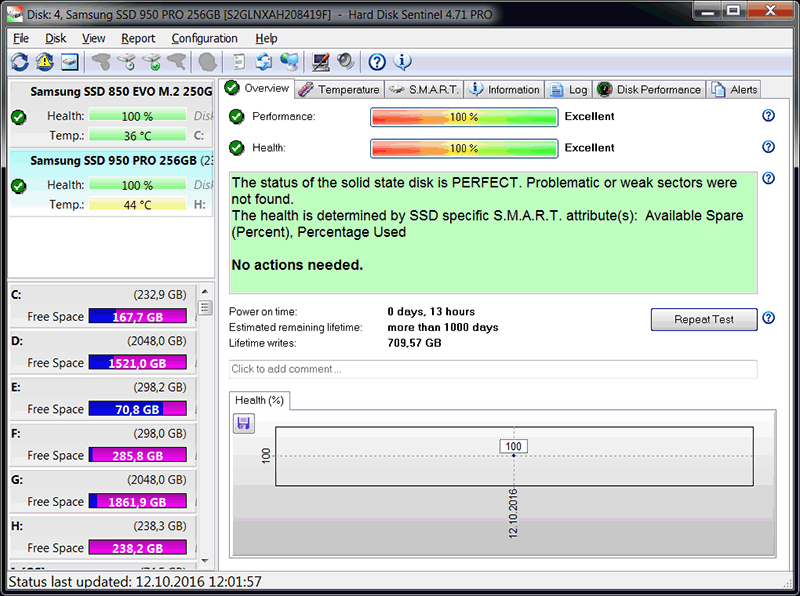Open the Report menu

pyautogui.click(x=138, y=38)
